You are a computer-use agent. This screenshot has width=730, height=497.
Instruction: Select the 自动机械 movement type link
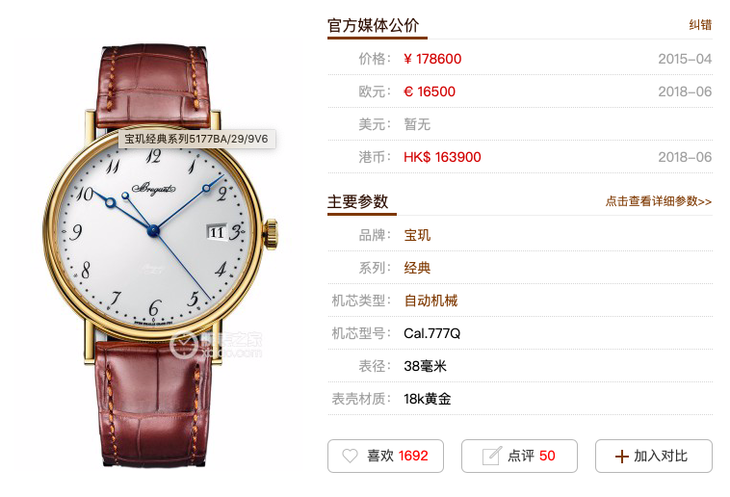click(431, 301)
